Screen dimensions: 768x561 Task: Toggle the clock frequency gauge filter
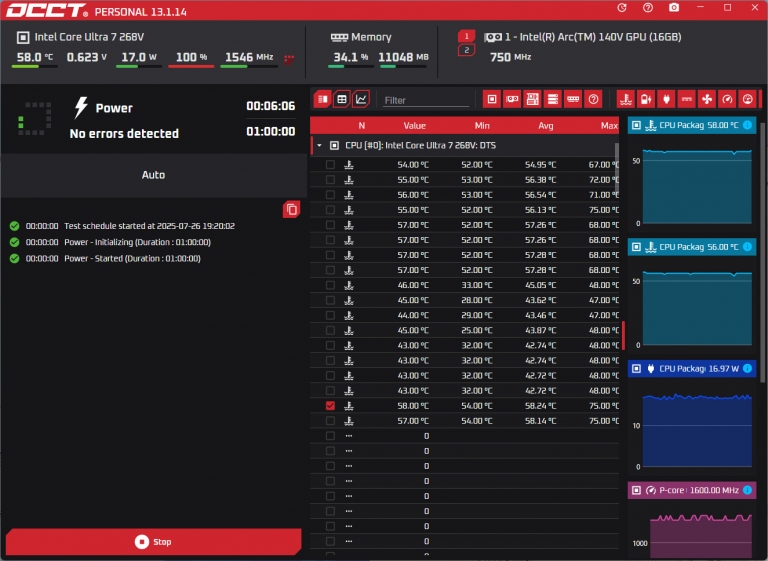pos(727,99)
